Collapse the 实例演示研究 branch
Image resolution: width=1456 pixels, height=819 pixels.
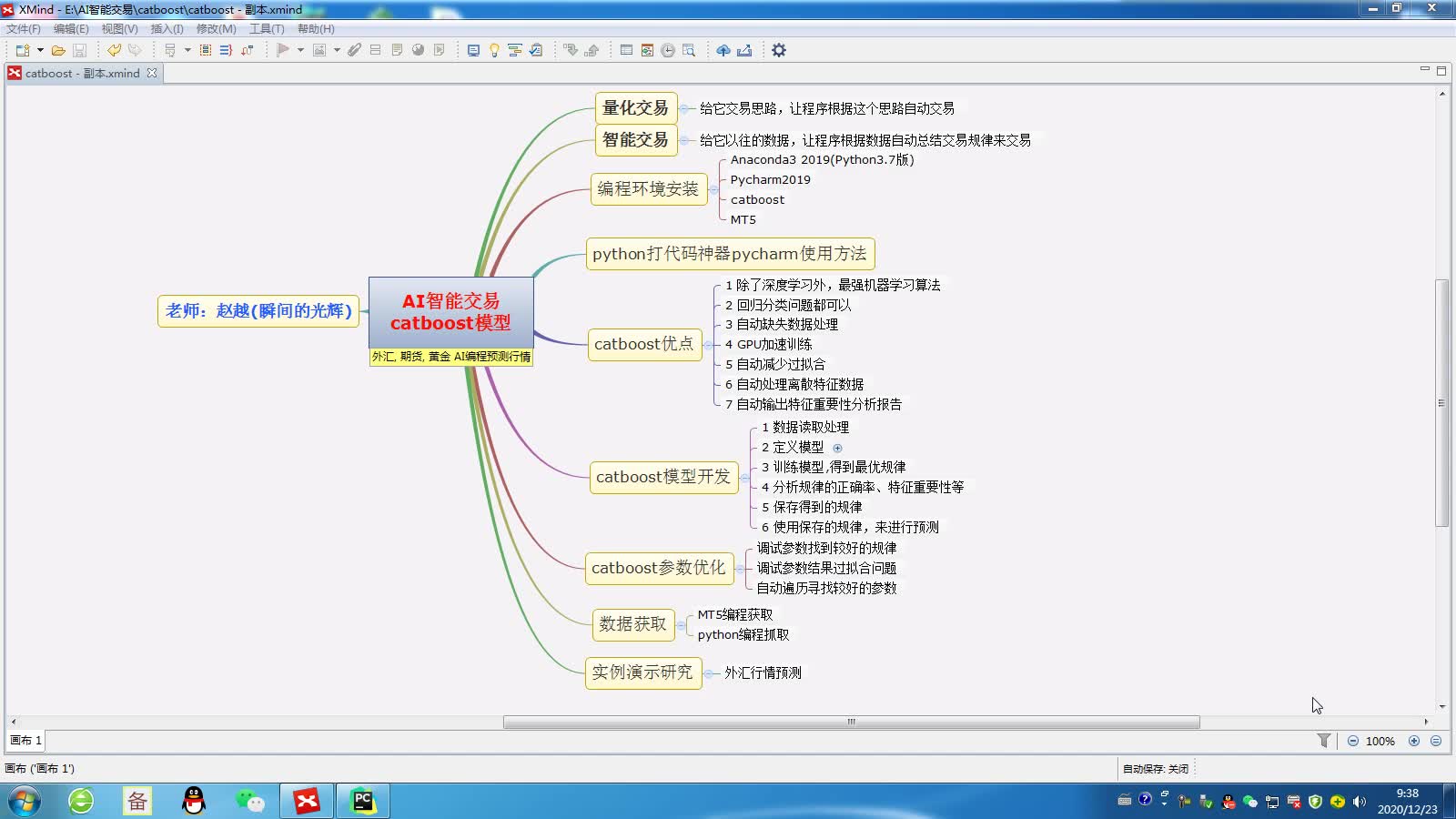(x=708, y=673)
